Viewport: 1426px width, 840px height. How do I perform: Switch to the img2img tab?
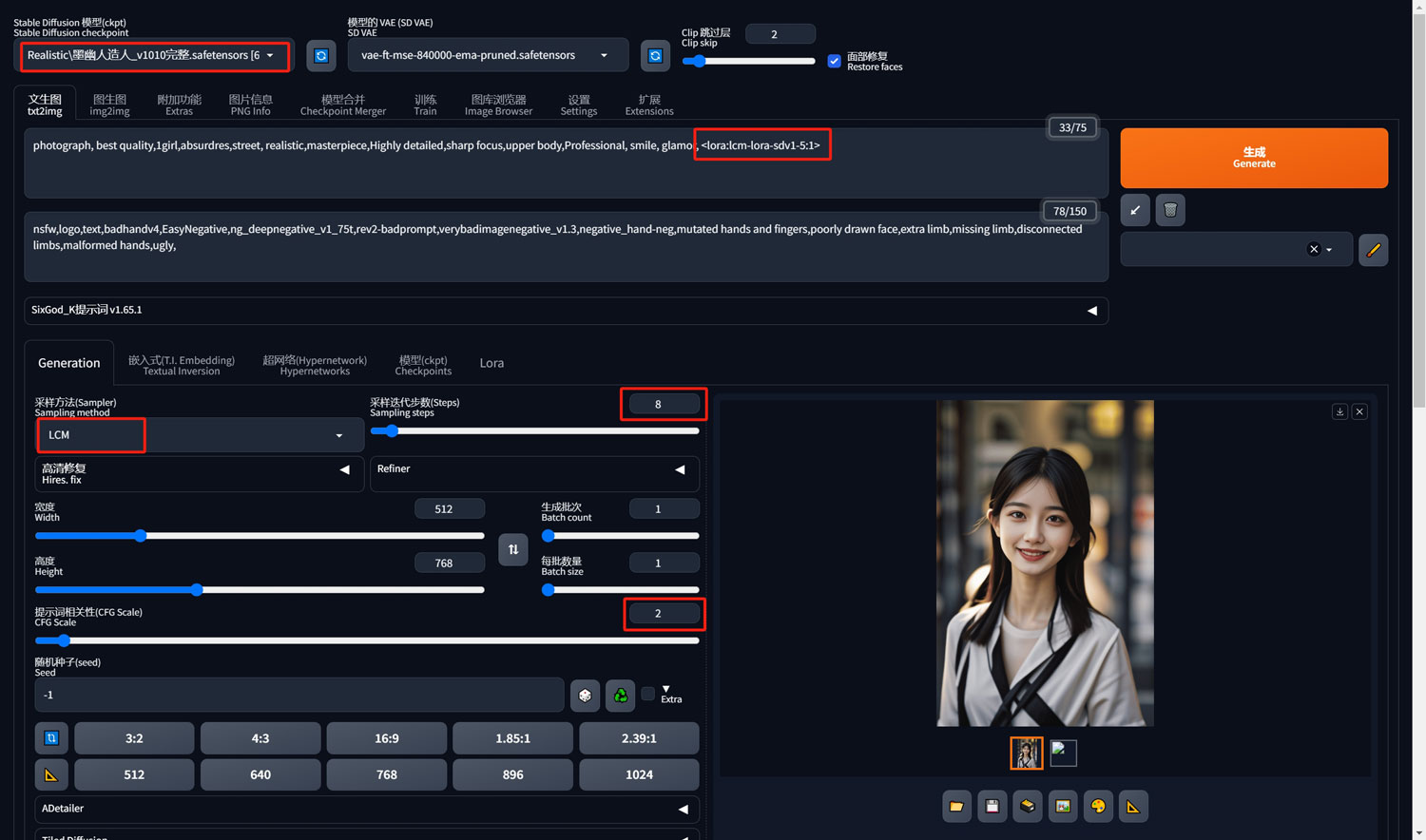click(x=107, y=103)
